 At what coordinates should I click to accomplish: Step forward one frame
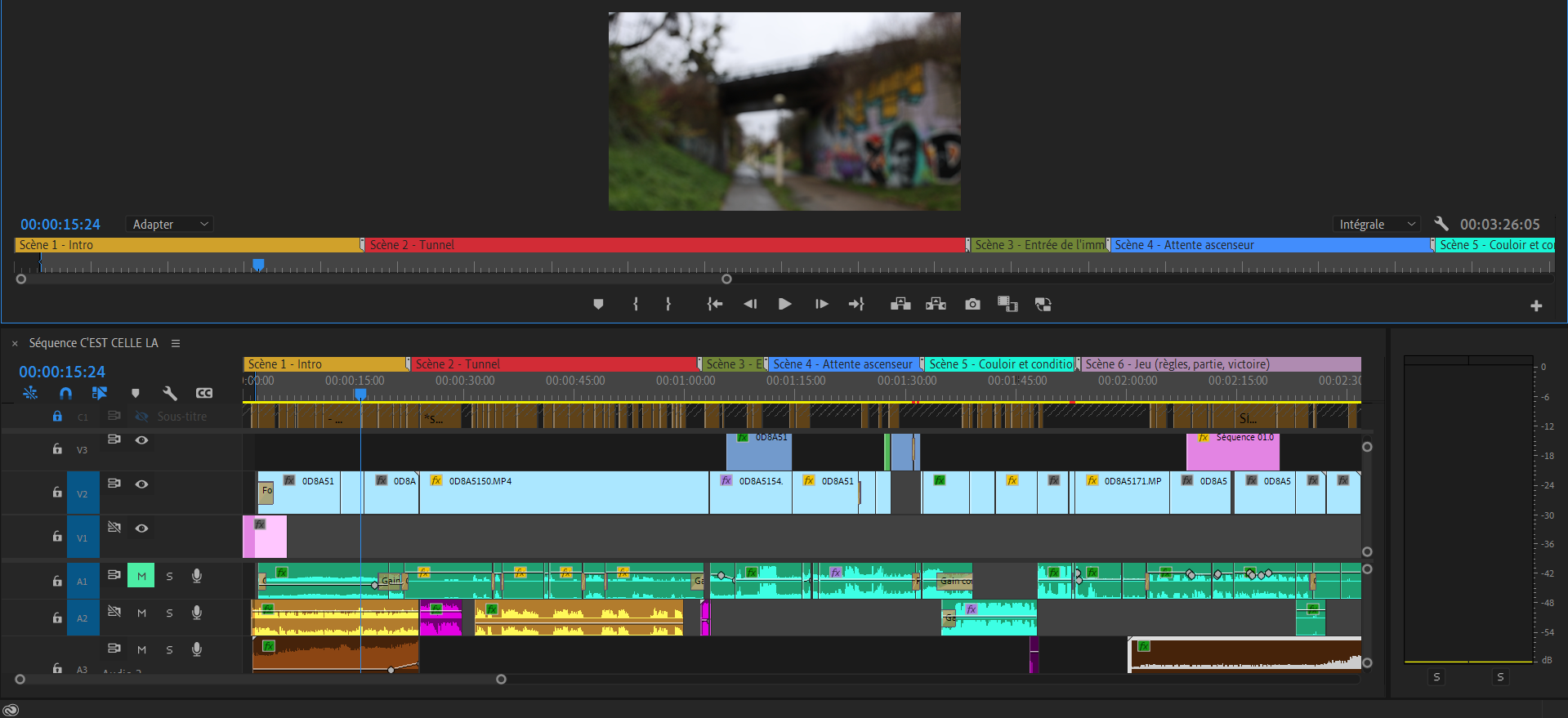click(821, 304)
